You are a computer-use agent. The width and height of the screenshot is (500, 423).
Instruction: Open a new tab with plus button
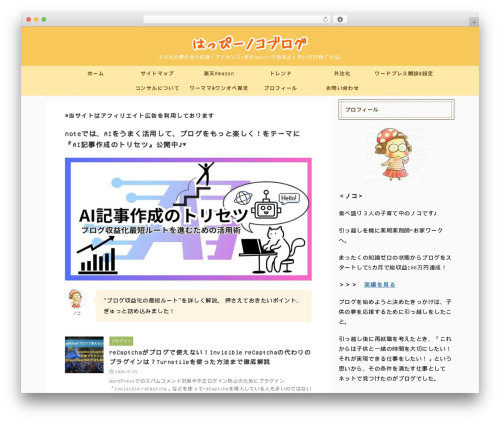click(x=474, y=22)
